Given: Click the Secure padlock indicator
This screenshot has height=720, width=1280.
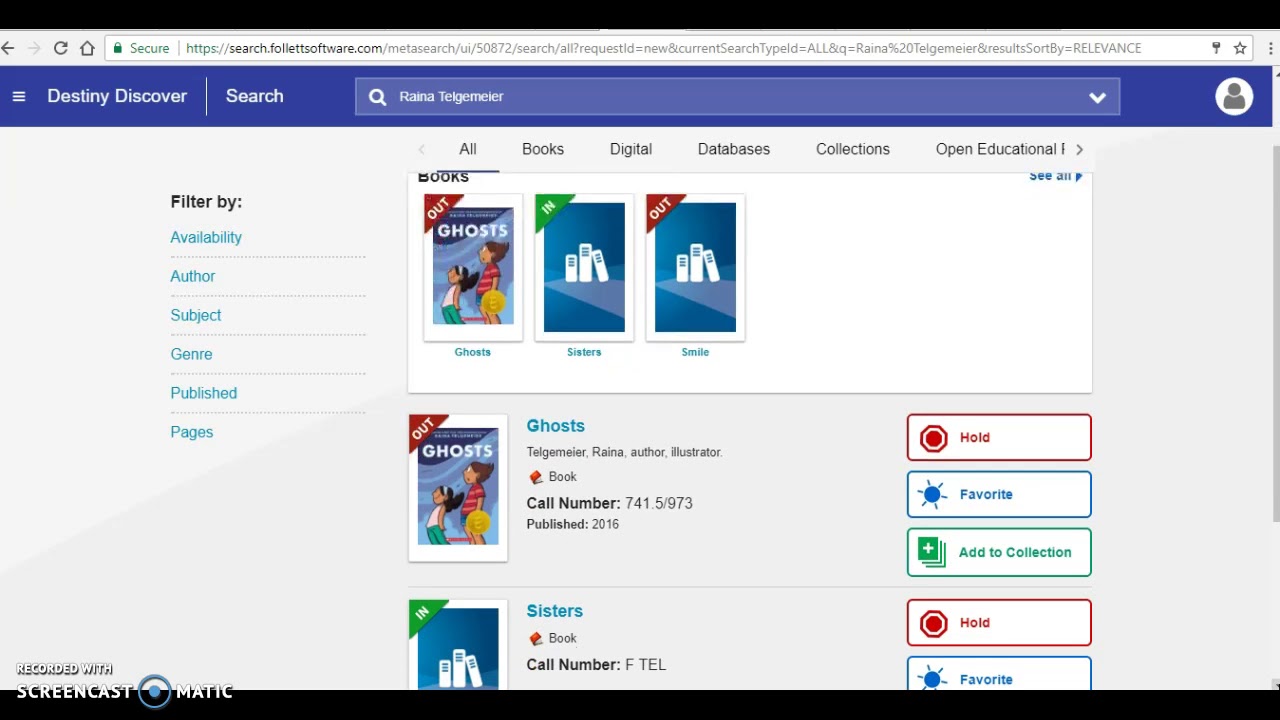Looking at the screenshot, I should click(141, 48).
